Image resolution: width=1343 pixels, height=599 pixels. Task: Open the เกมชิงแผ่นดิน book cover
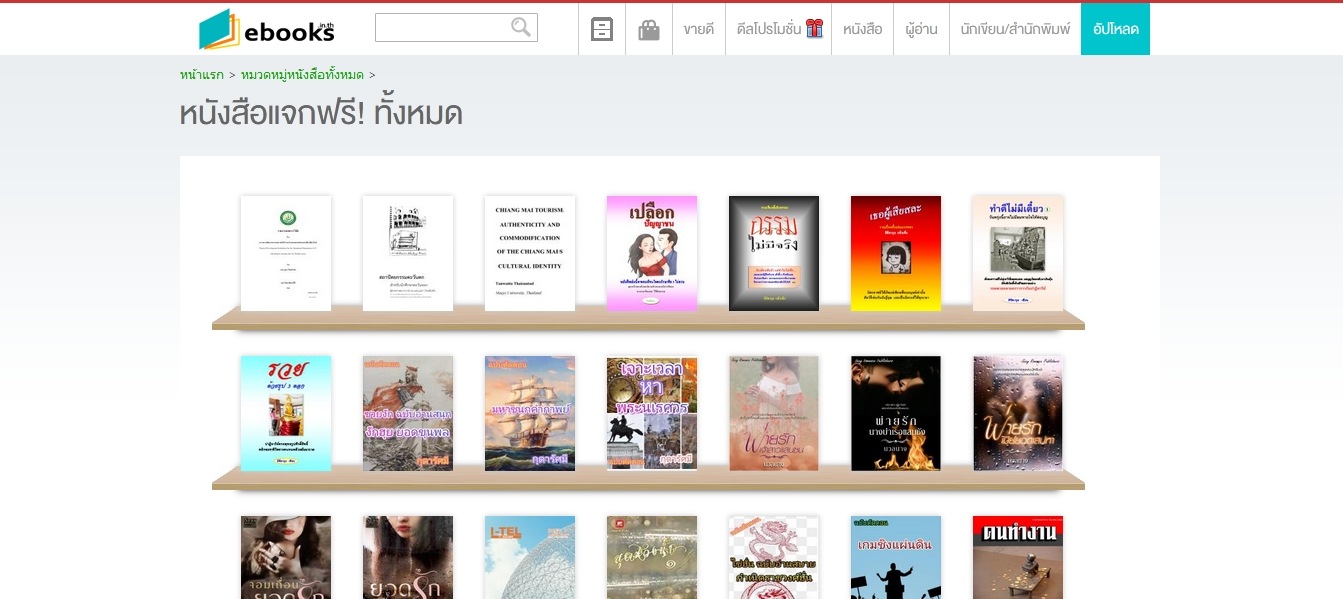[896, 557]
